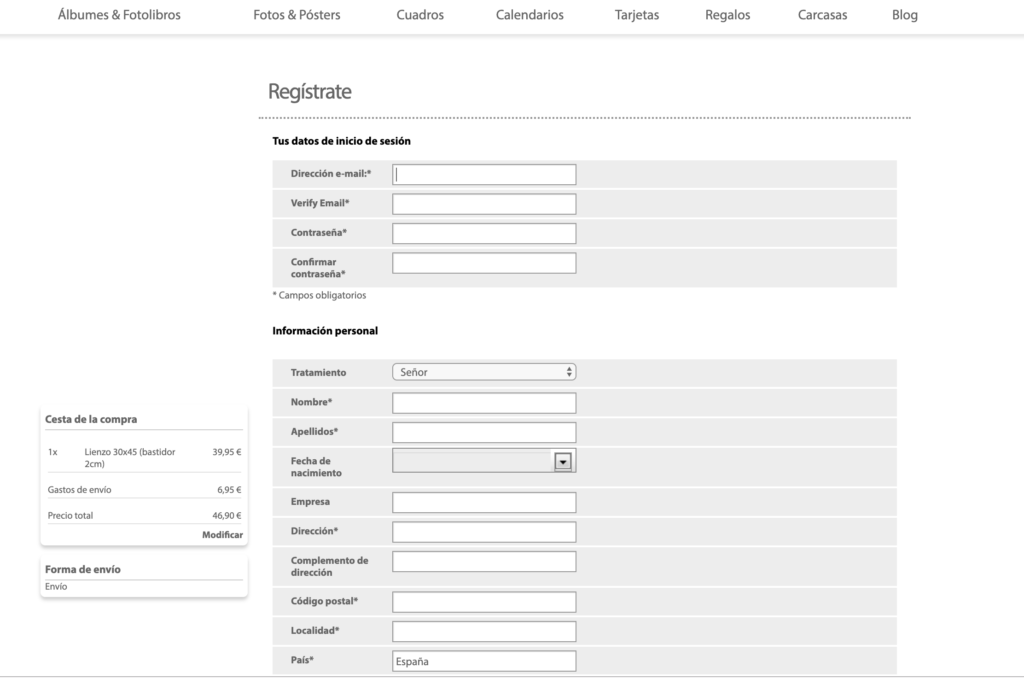Open the Carcasas category

click(822, 14)
